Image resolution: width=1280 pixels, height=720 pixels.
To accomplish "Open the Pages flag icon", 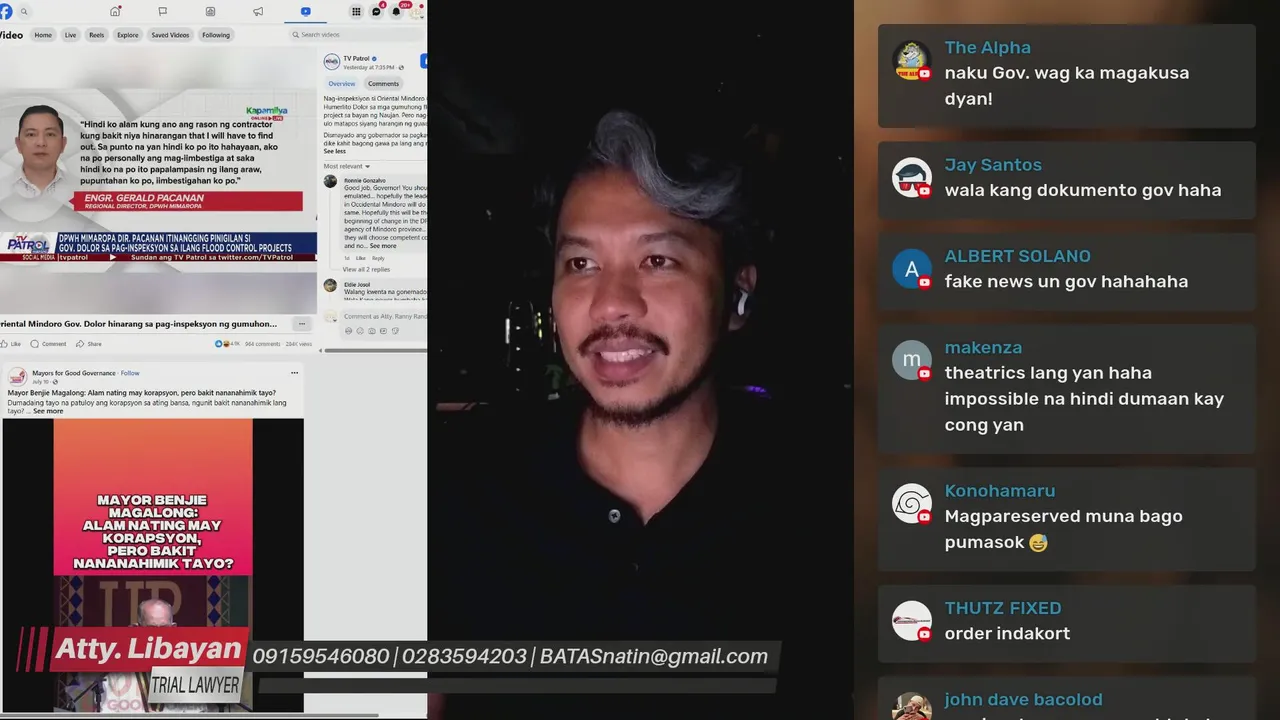I will [163, 11].
